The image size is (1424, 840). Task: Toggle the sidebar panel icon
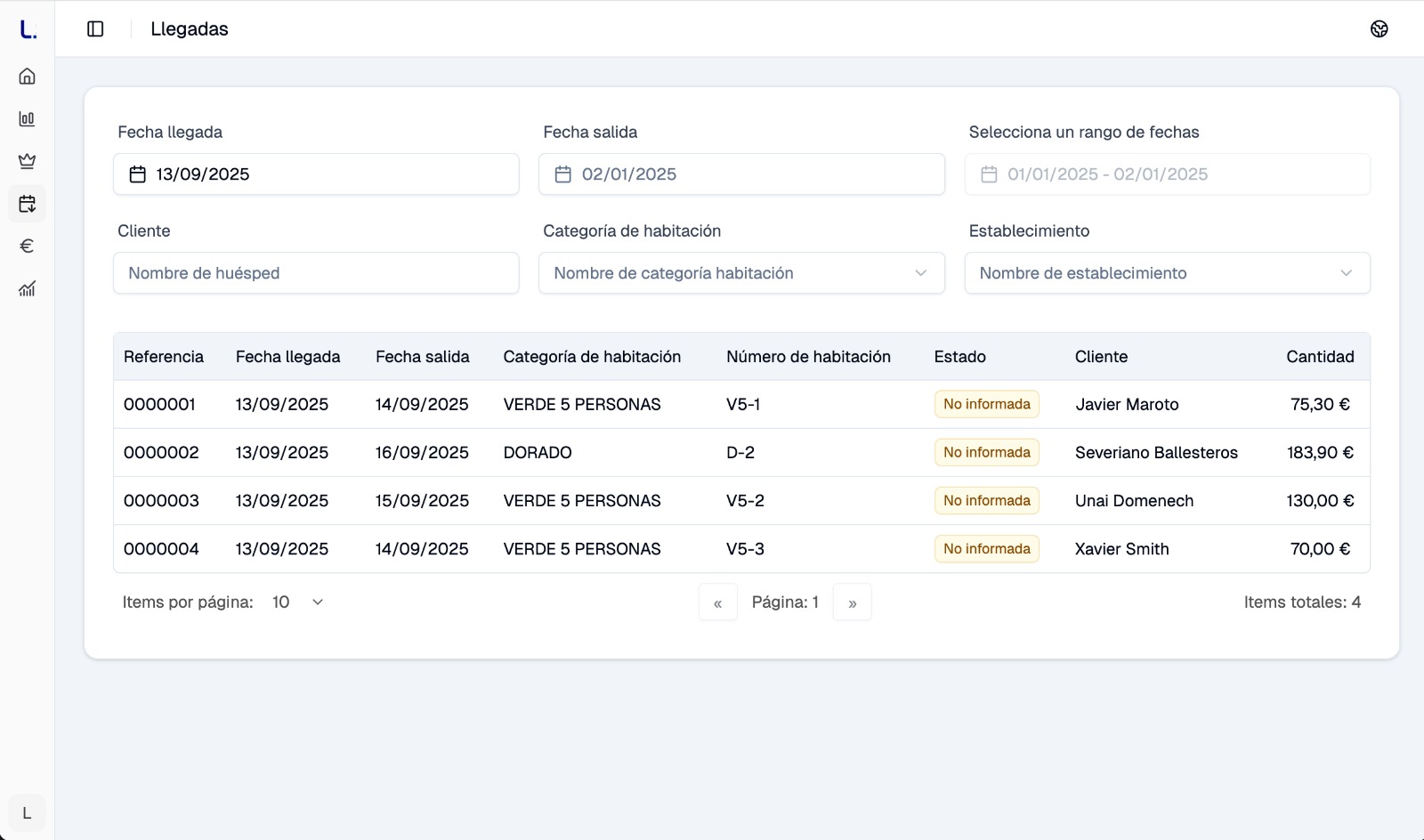(x=95, y=29)
